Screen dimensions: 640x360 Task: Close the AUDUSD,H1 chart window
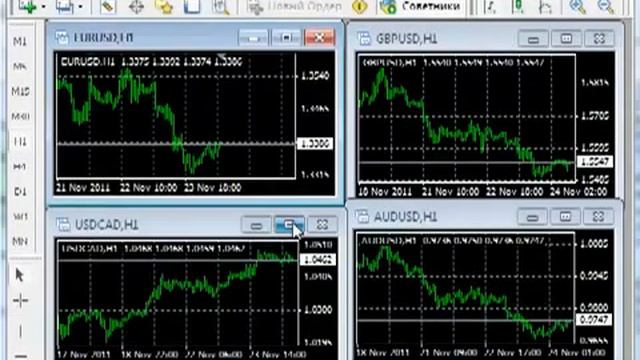(x=598, y=216)
